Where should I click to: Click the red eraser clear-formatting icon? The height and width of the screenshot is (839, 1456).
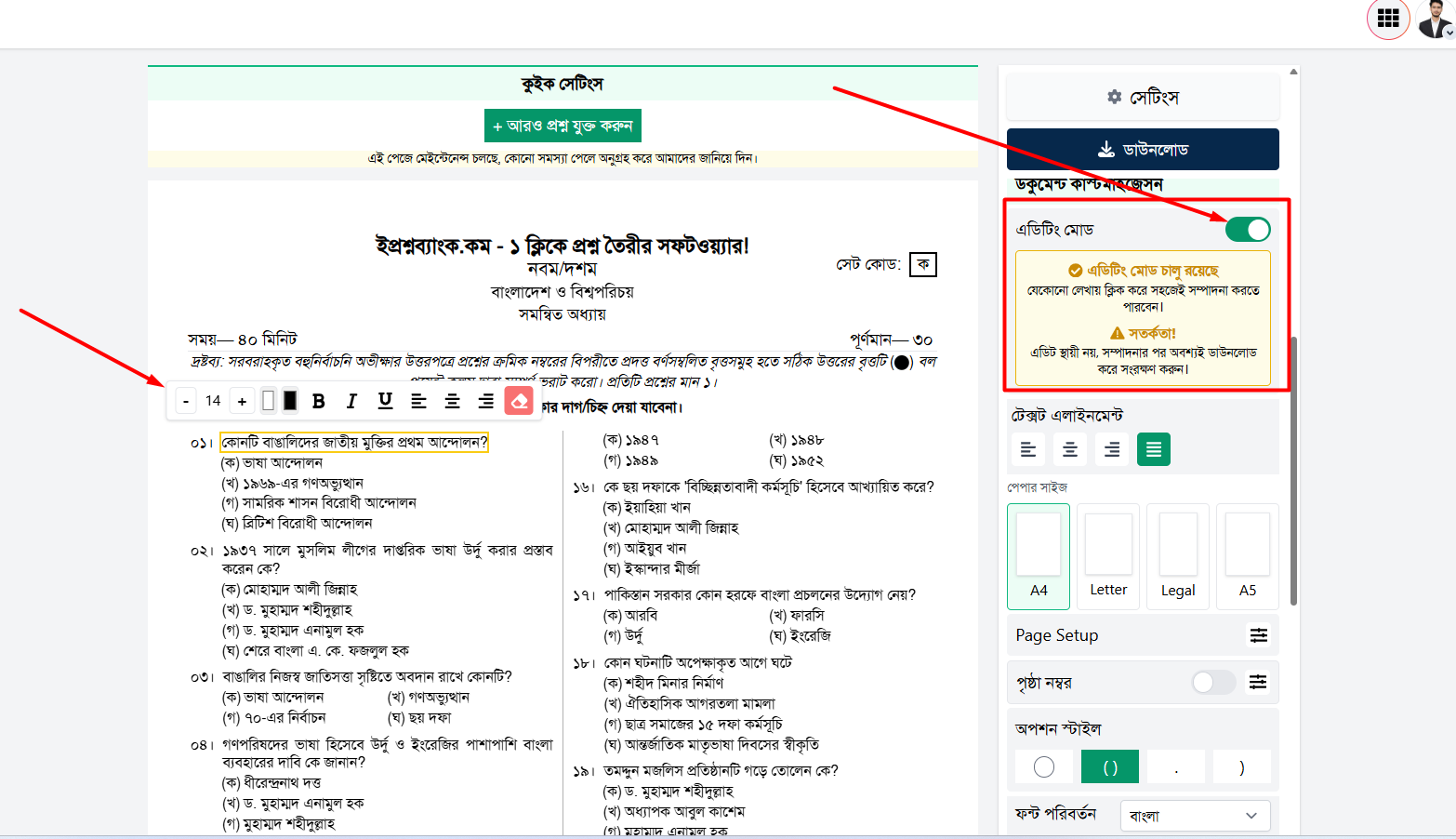[519, 401]
